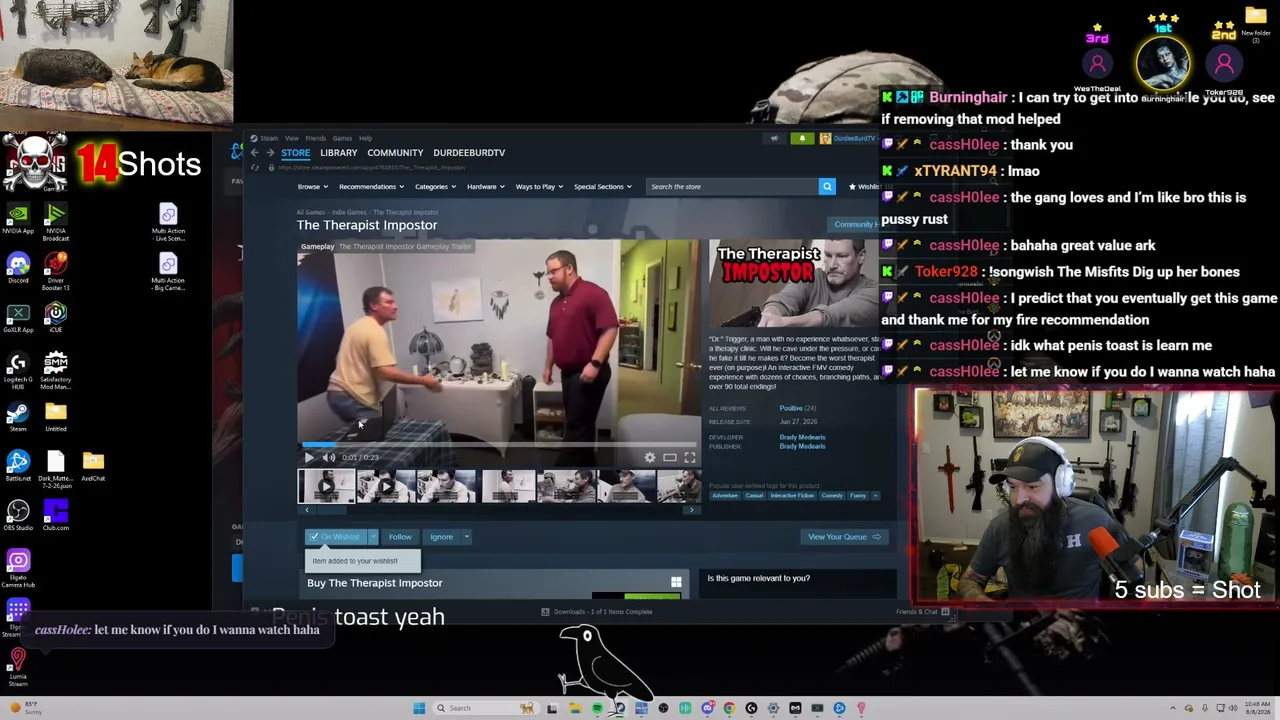Screen dimensions: 1280x720
Task: Click View Your Queue button
Action: [844, 537]
